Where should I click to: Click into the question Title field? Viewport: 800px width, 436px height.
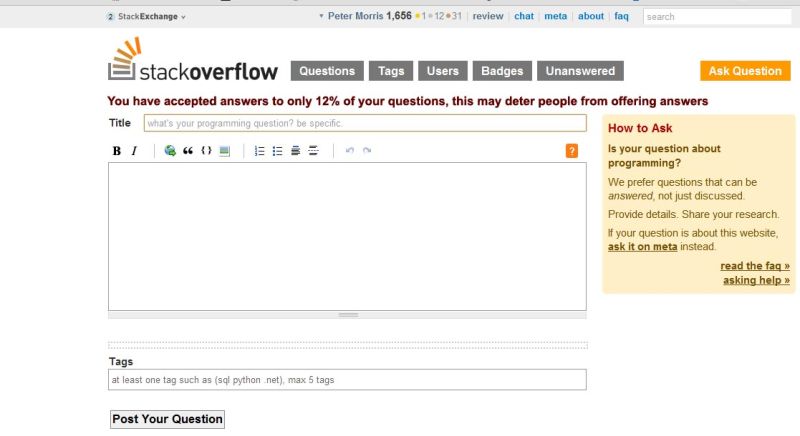(x=365, y=123)
